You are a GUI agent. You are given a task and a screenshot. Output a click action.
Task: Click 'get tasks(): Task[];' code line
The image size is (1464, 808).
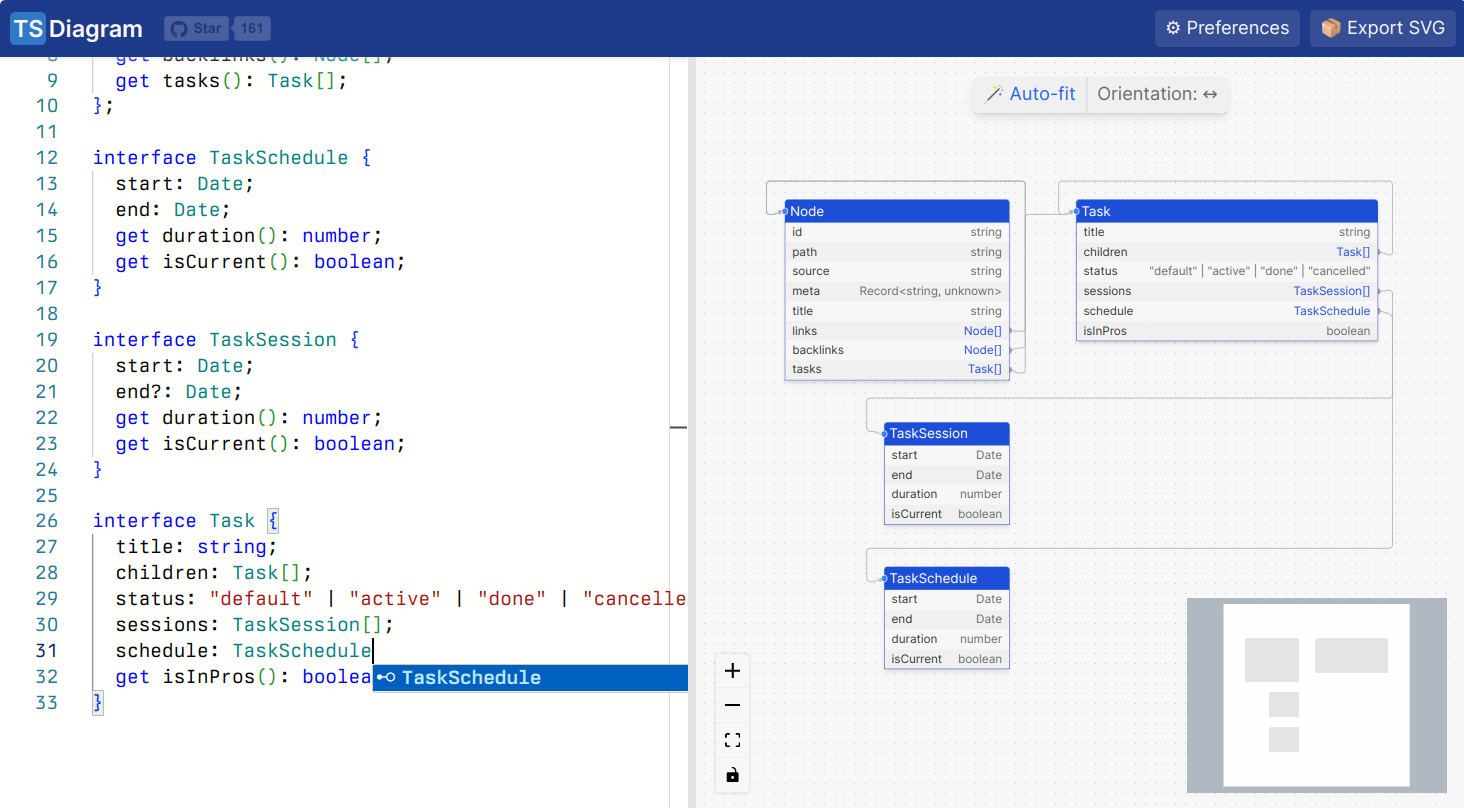232,81
